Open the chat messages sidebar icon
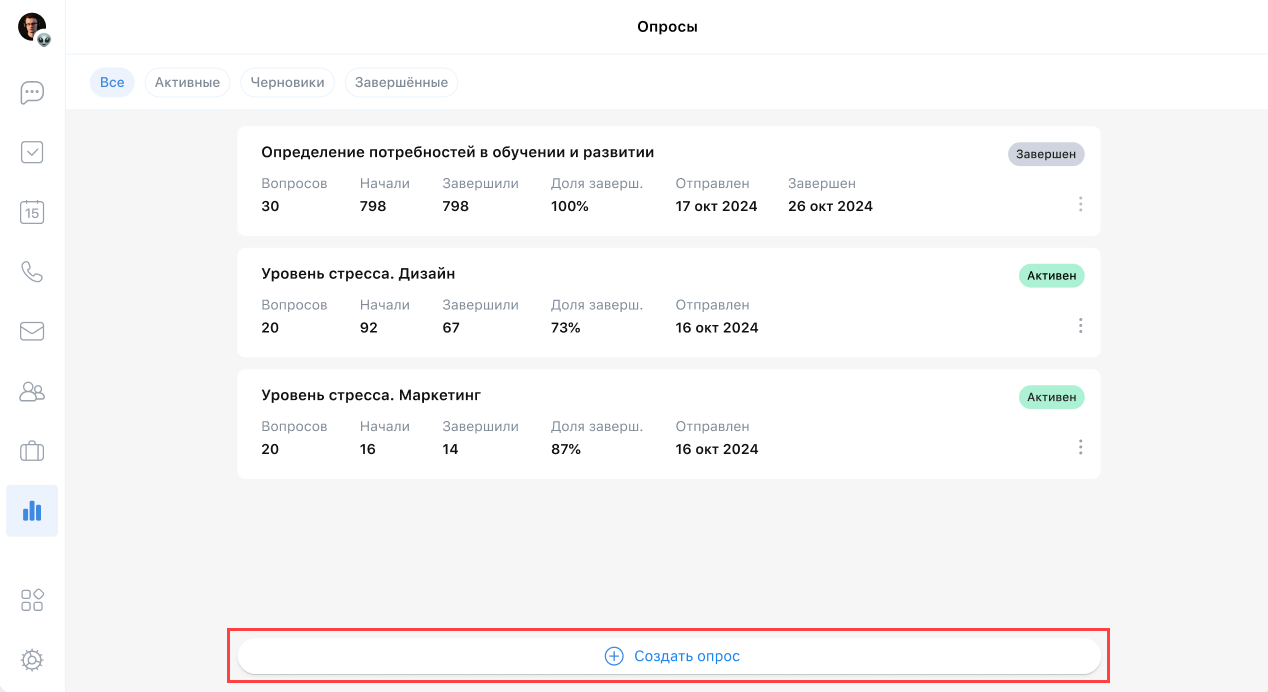The height and width of the screenshot is (692, 1268). 32,93
